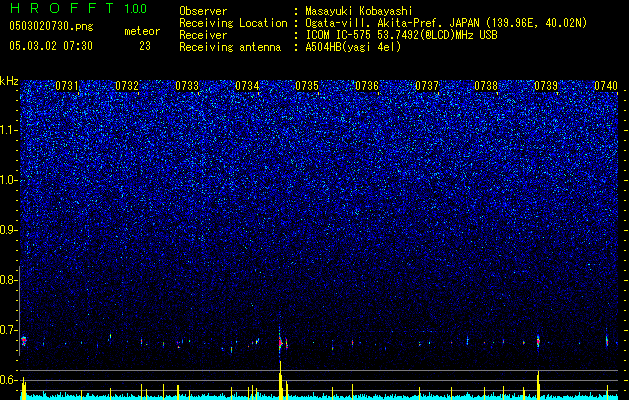Image resolution: width=629 pixels, height=400 pixels.
Task: Click the 0738 time marker
Action: click(x=486, y=86)
